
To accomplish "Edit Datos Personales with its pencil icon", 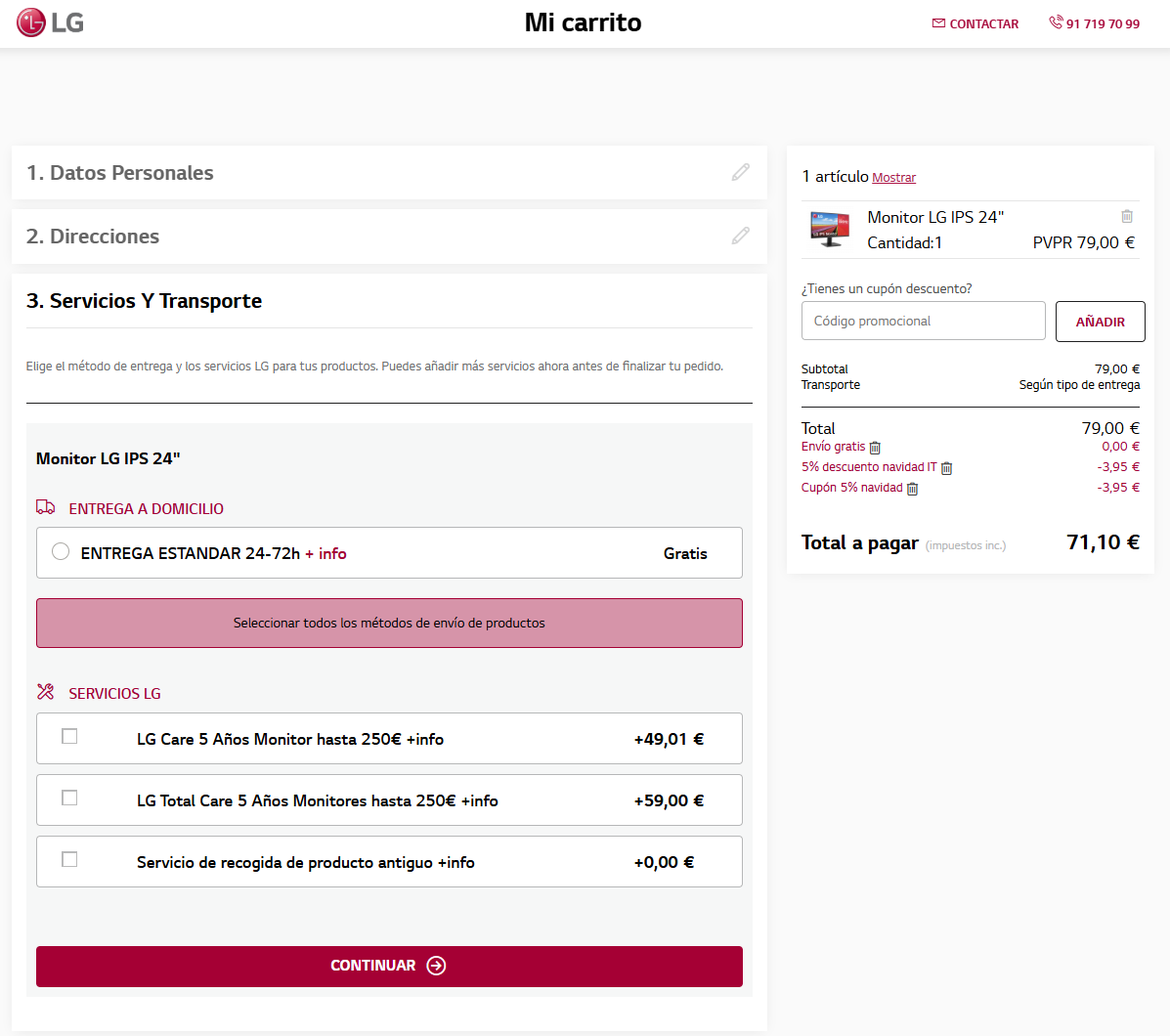I will coord(740,172).
